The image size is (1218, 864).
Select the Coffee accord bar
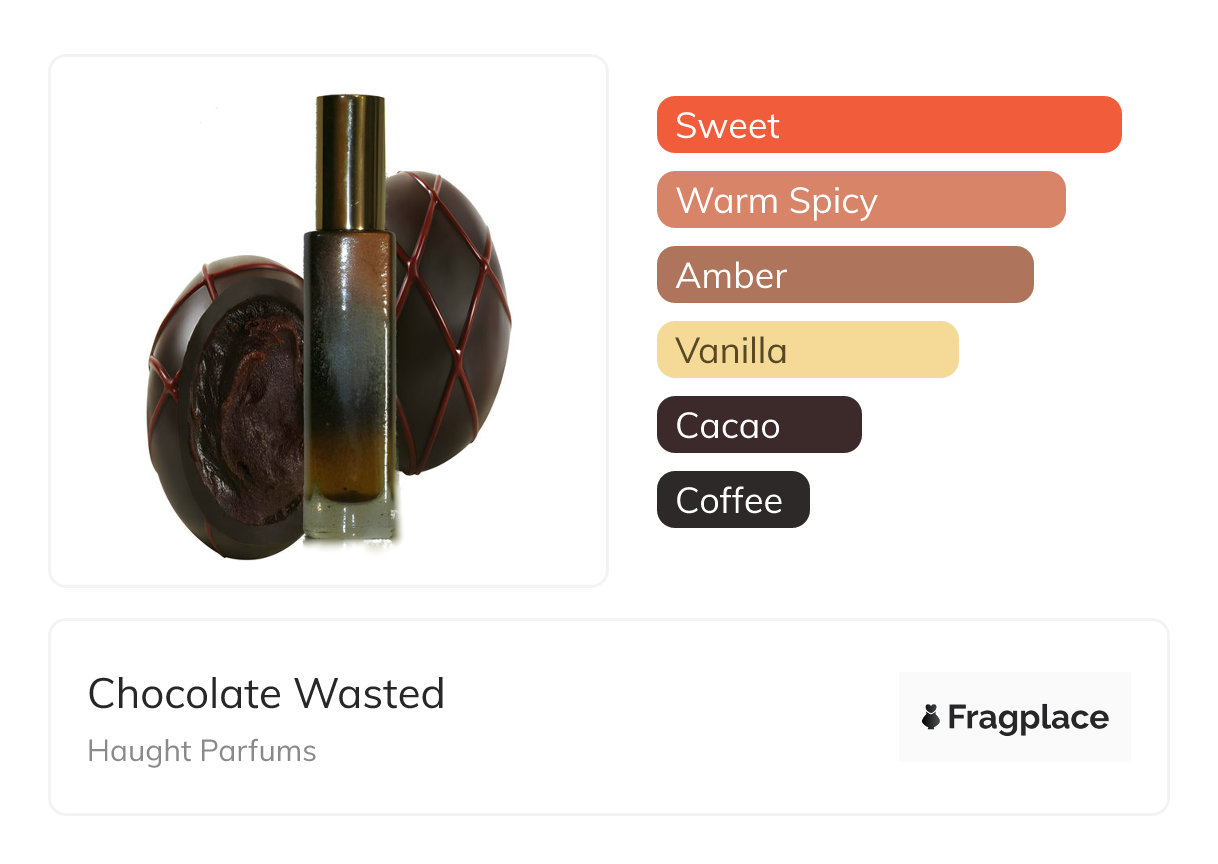pos(732,500)
